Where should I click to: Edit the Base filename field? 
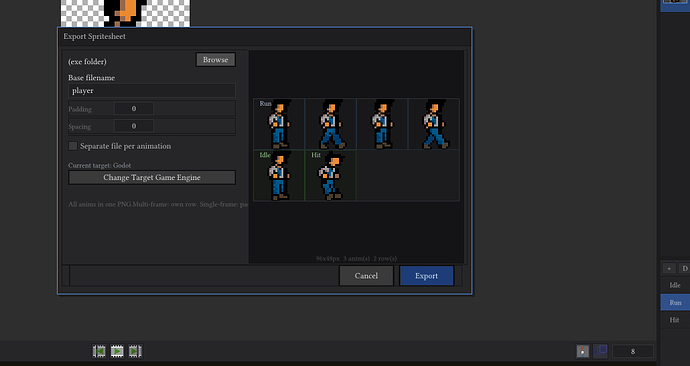tap(152, 91)
